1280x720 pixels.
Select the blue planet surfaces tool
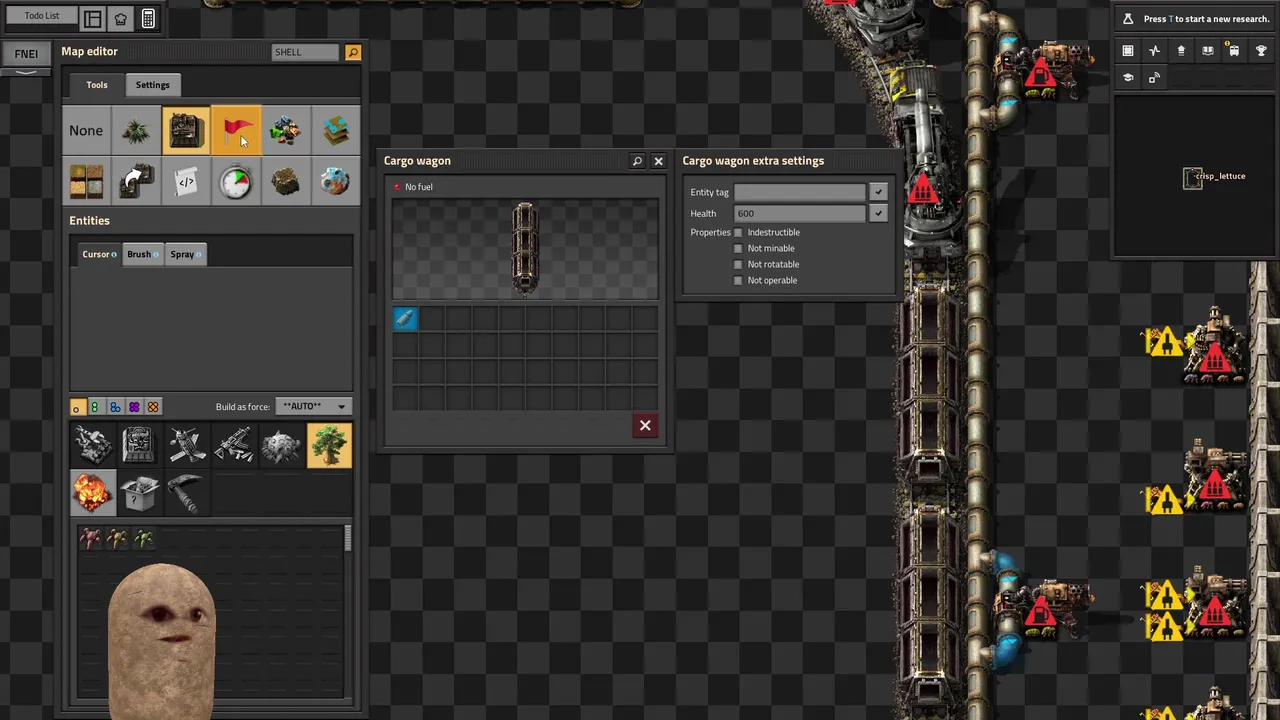tap(336, 181)
